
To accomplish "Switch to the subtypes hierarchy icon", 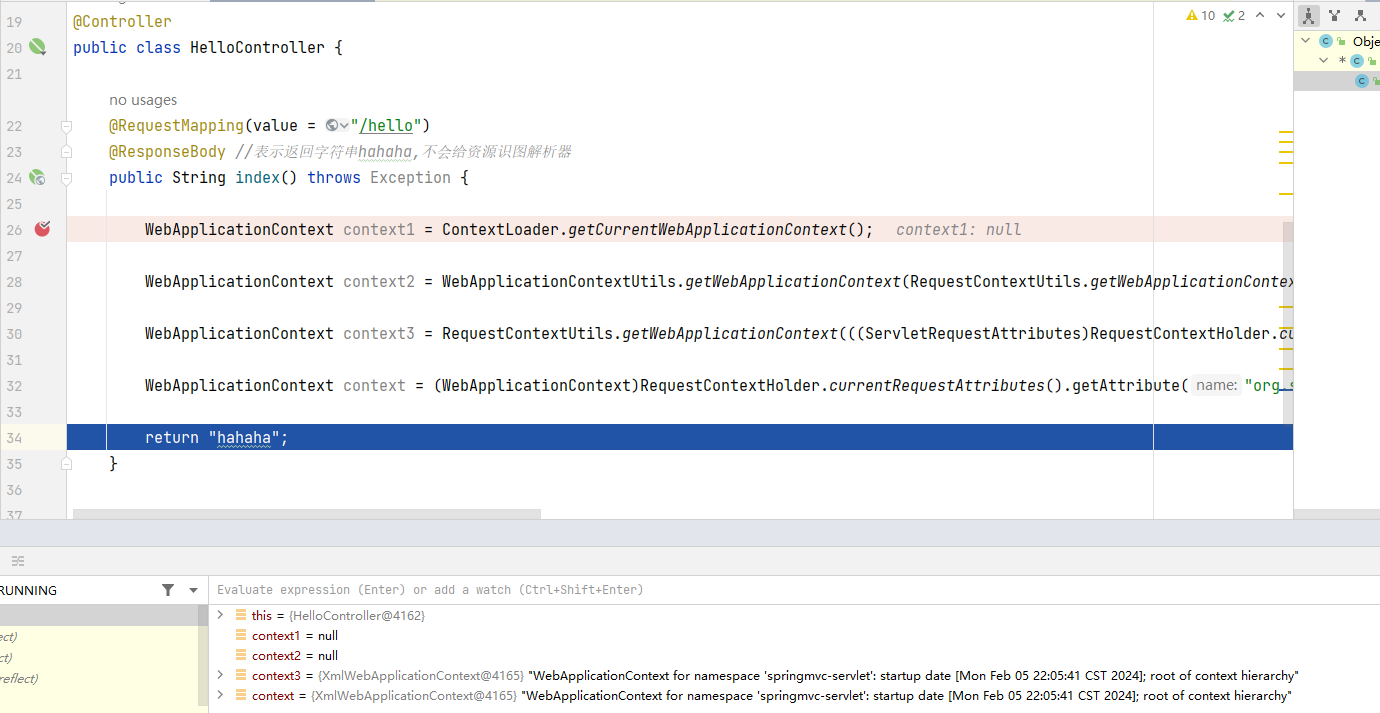I will pos(1360,15).
